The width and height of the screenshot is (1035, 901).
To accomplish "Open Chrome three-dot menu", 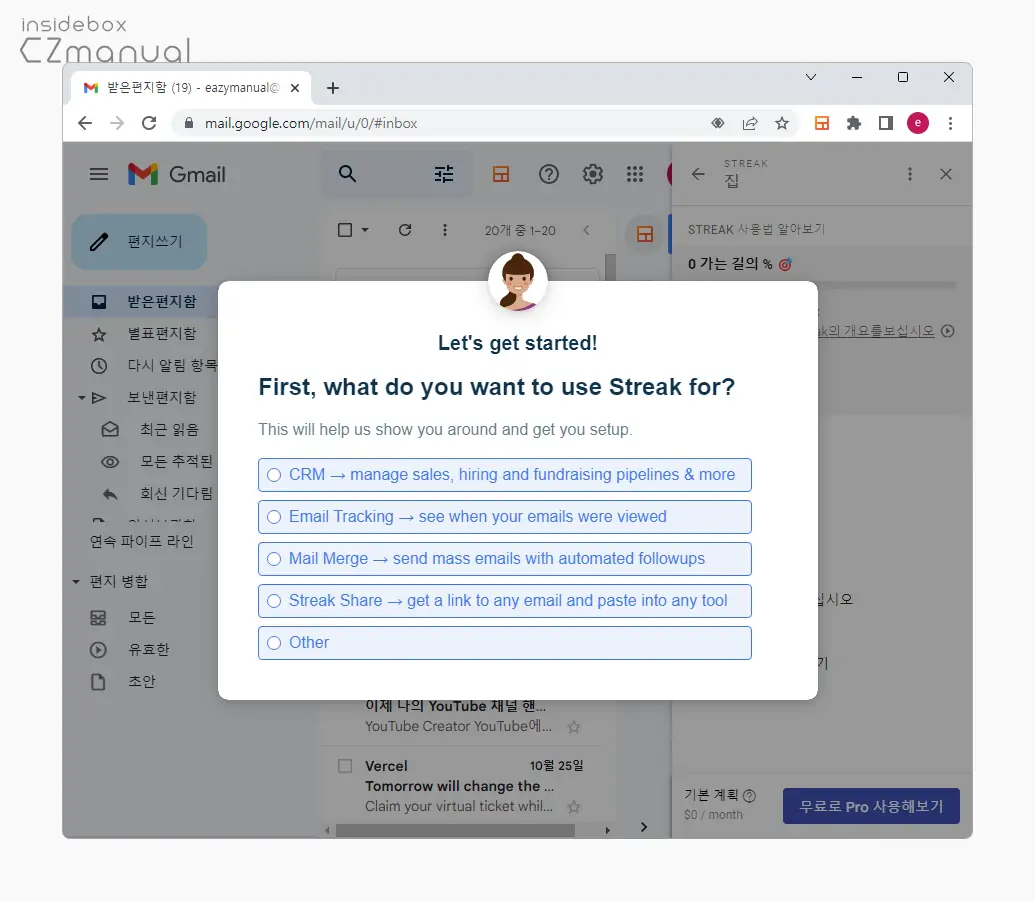I will coord(951,123).
